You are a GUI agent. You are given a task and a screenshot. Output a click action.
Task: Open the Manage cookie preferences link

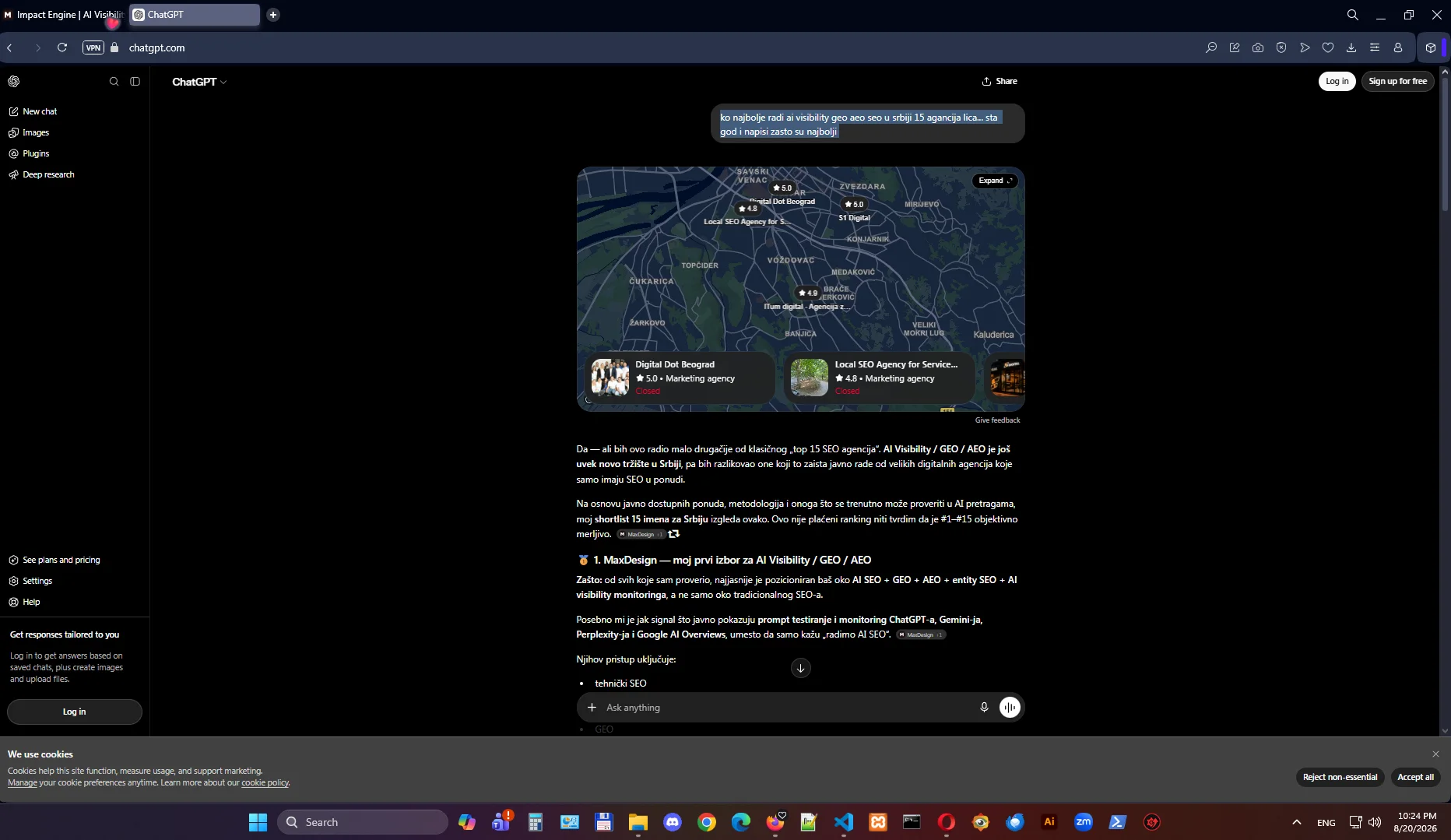pyautogui.click(x=23, y=783)
